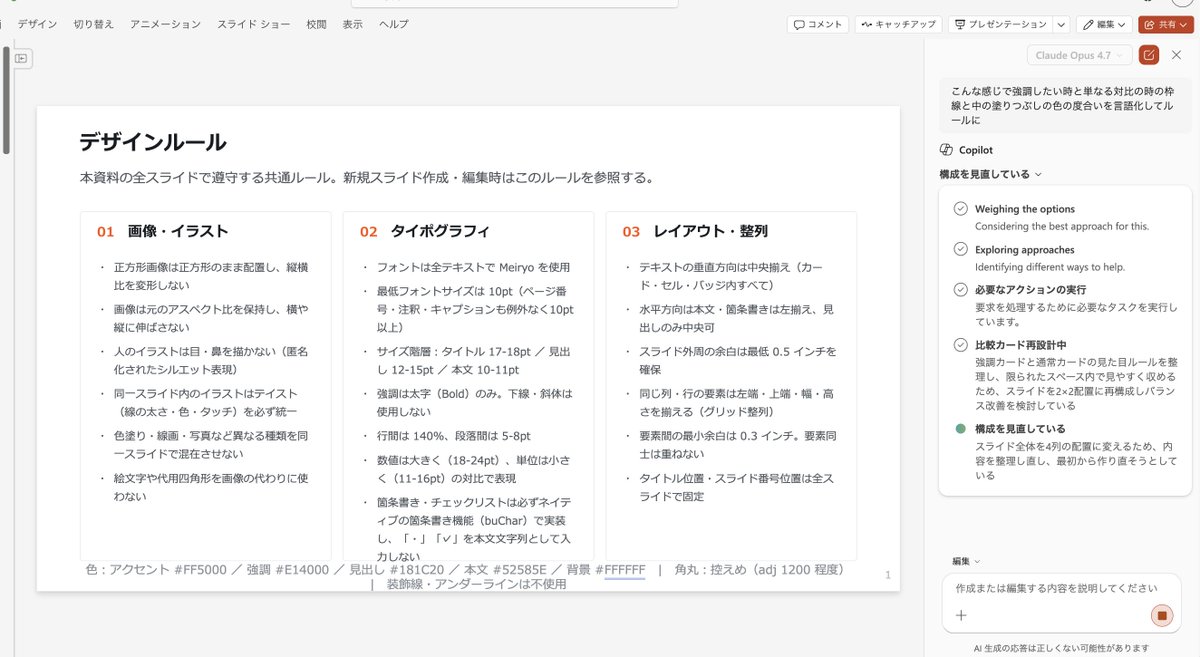
Task: Open the 表示 ribbon tab
Action: click(352, 24)
